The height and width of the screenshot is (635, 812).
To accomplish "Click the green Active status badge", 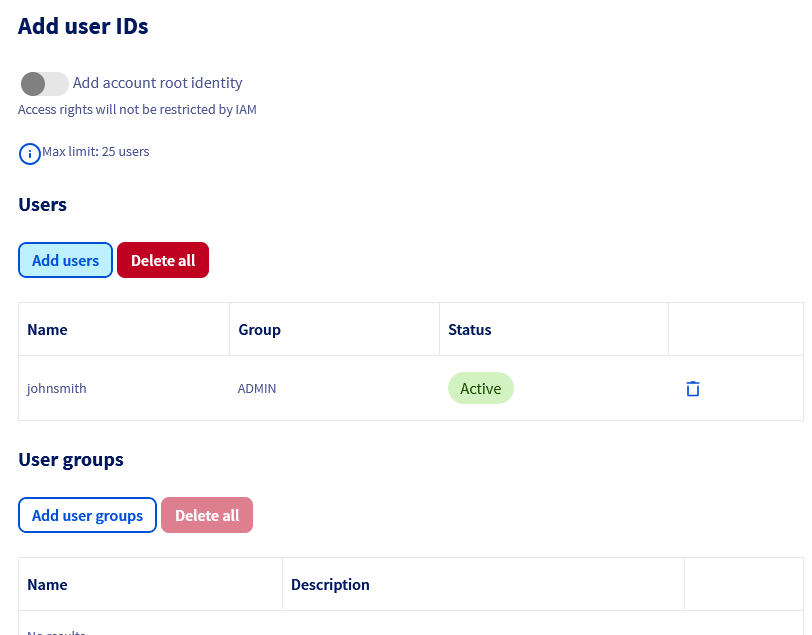I will click(x=480, y=388).
